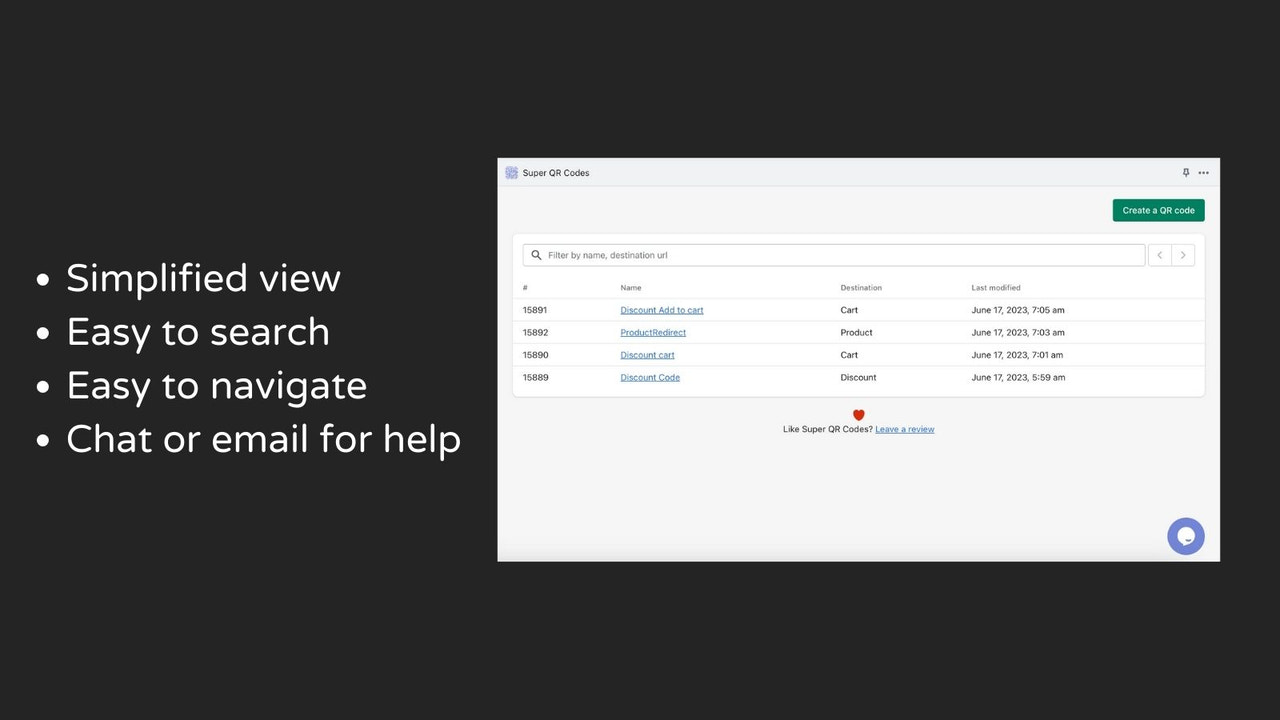1280x720 pixels.
Task: Click date June 17, 2023, 7:03 am
Action: pos(1018,332)
